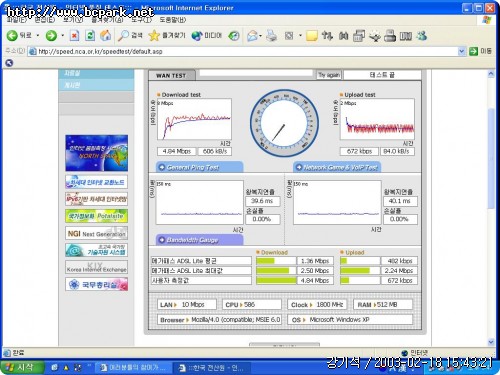Click the Print toolbar icon
Image resolution: width=500 pixels, height=375 pixels.
(x=272, y=36)
